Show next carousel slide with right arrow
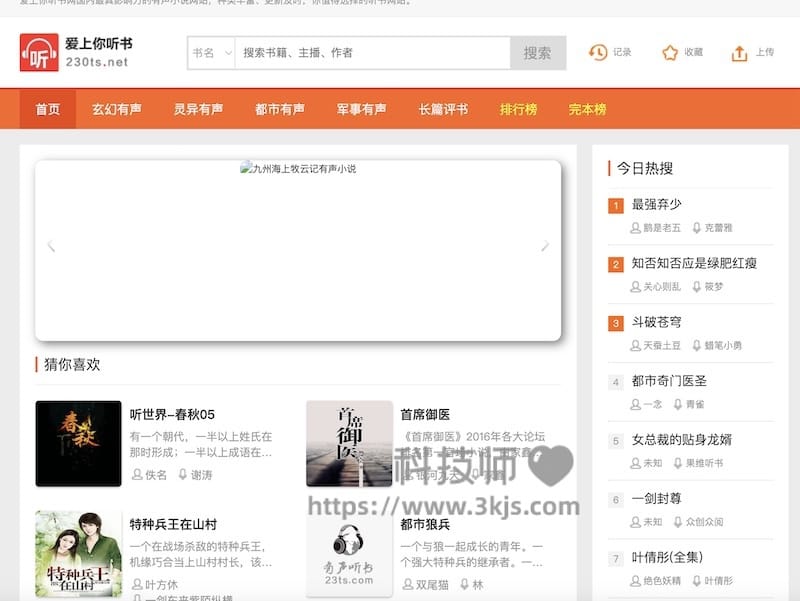 click(545, 246)
